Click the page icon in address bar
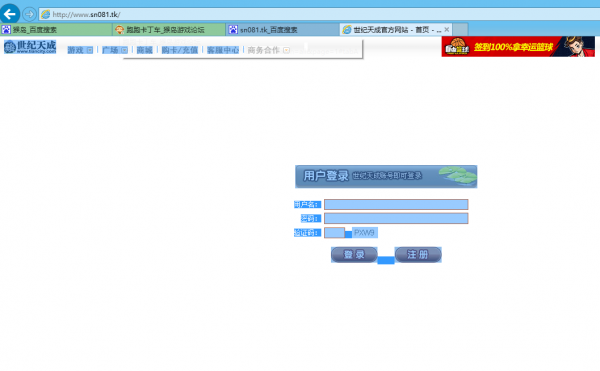Image resolution: width=600 pixels, height=371 pixels. pos(46,15)
